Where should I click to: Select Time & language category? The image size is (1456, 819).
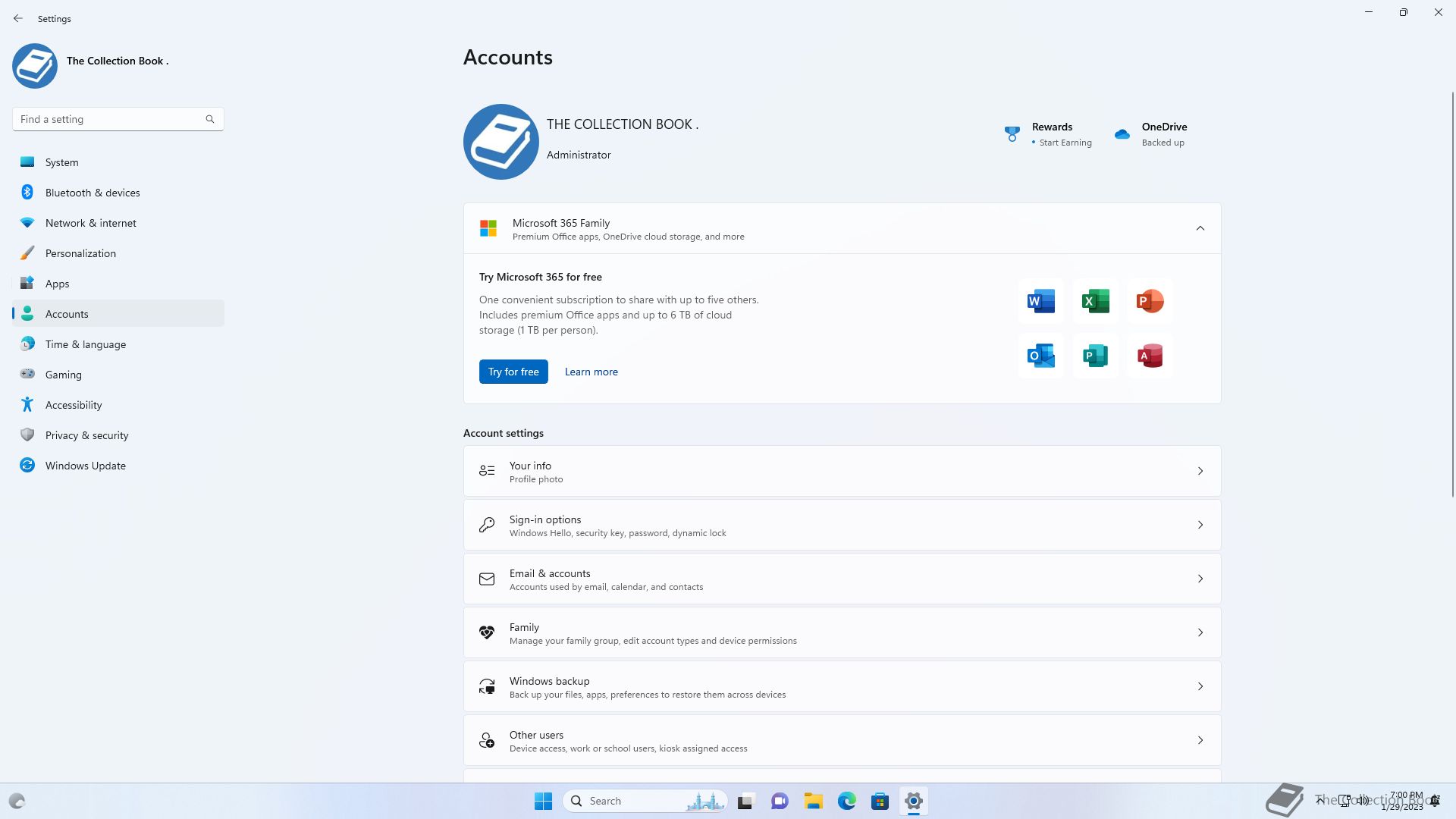tap(118, 344)
